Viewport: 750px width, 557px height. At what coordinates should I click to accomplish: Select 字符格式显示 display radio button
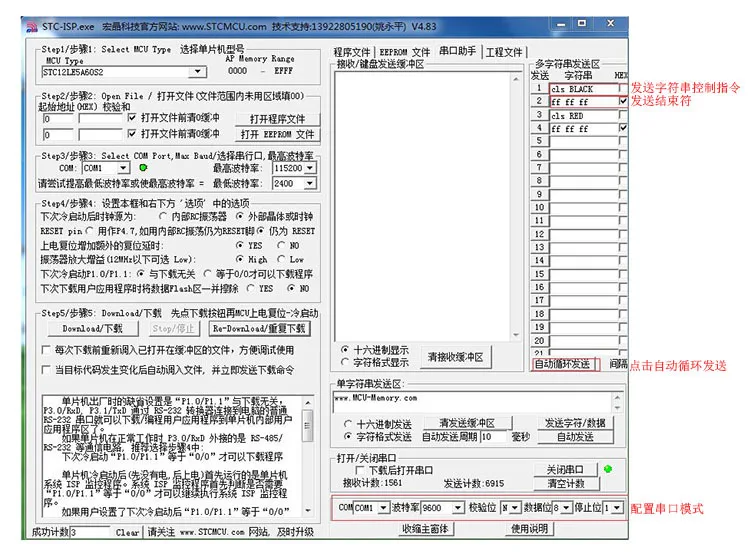(x=344, y=362)
